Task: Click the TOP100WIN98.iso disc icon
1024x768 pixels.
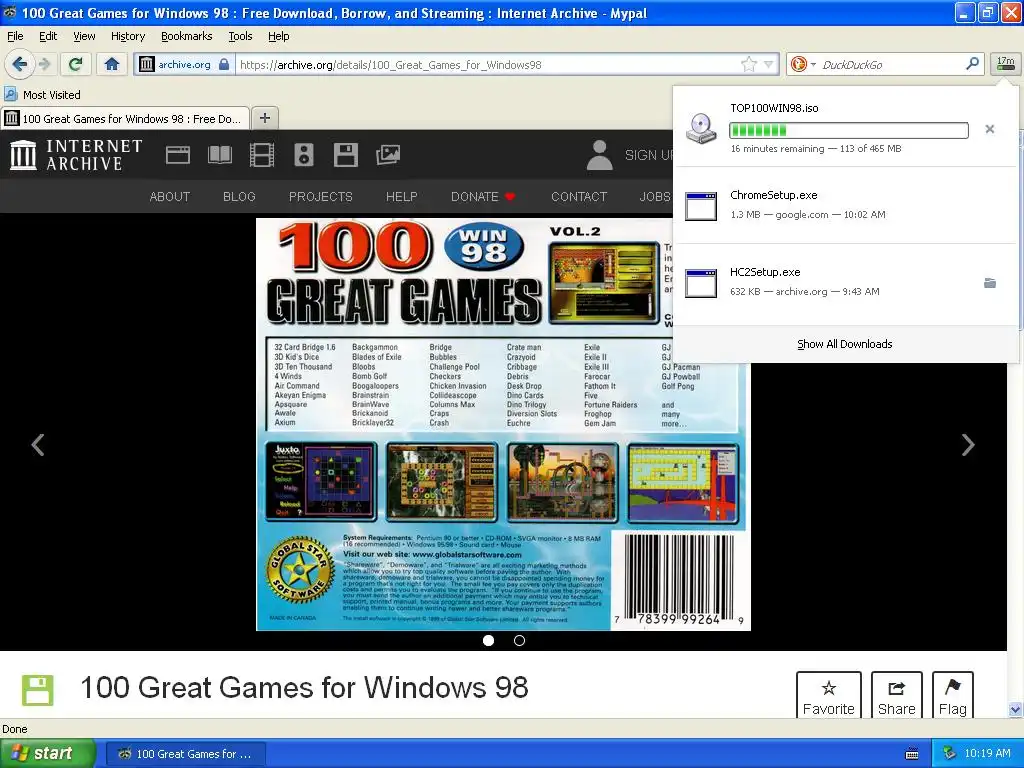Action: pos(701,128)
